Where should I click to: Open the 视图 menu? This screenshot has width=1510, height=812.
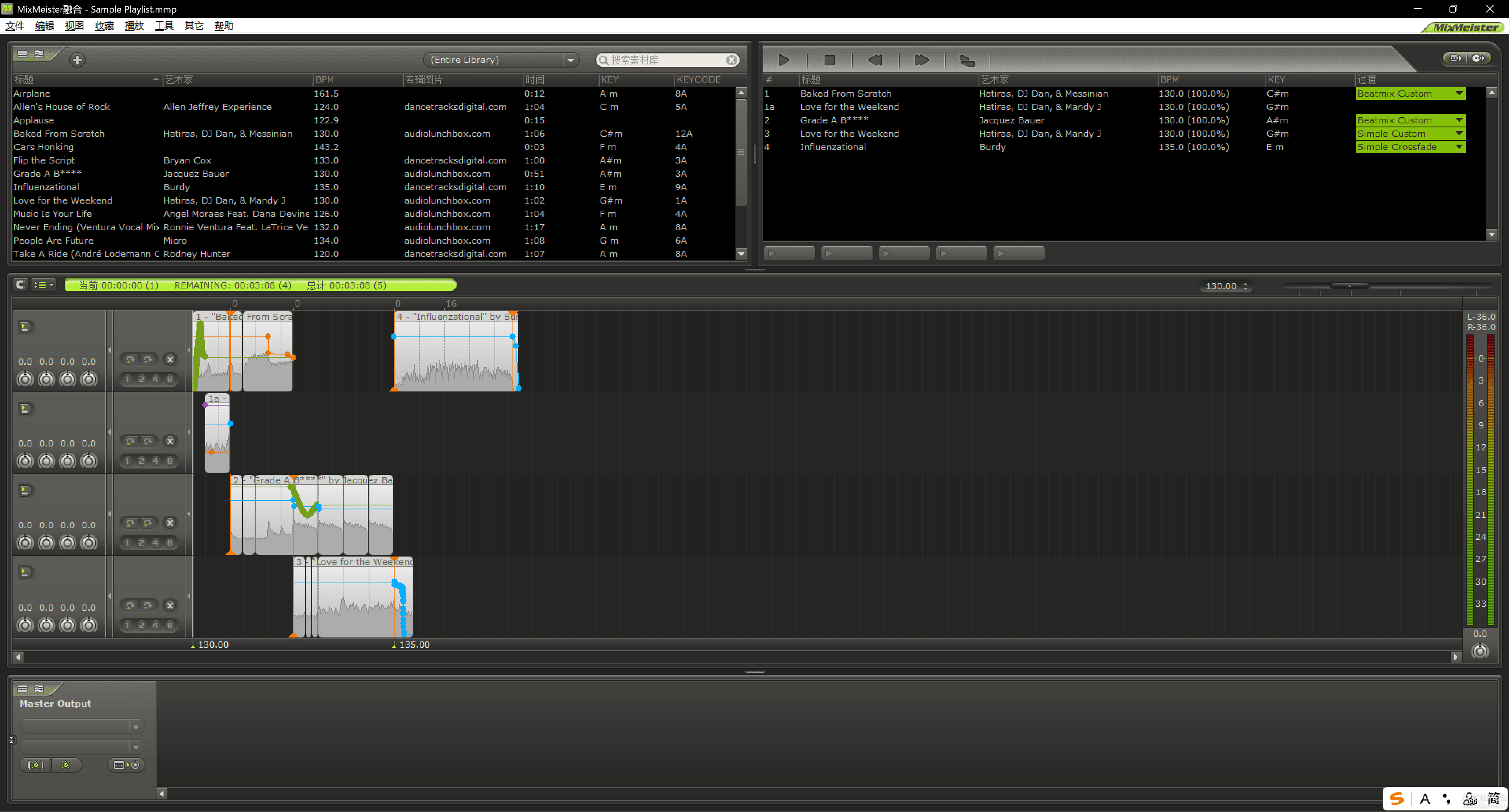click(74, 26)
